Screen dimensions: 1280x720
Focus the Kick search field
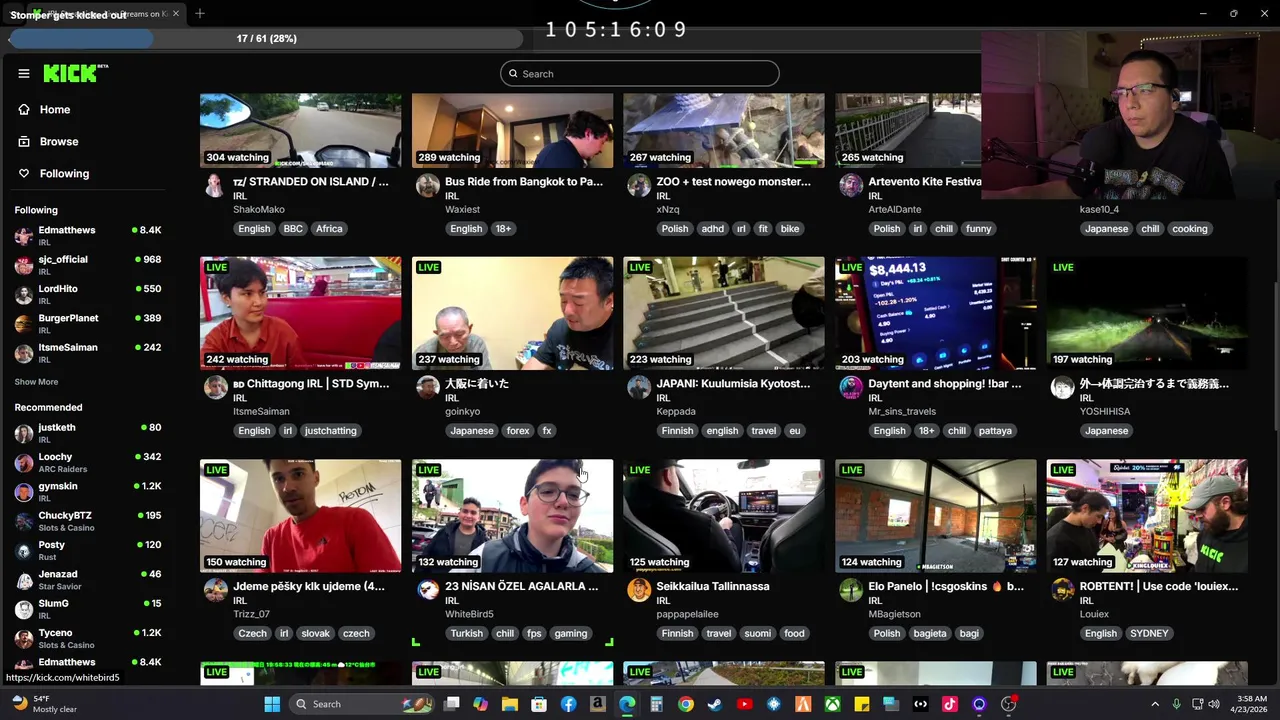[640, 73]
